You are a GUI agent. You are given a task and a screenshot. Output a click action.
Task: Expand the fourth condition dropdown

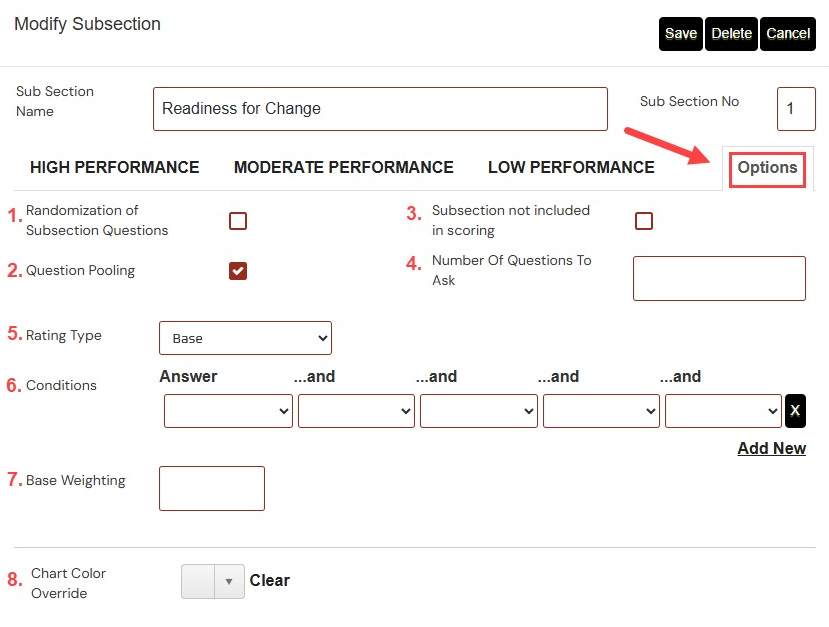tap(601, 411)
